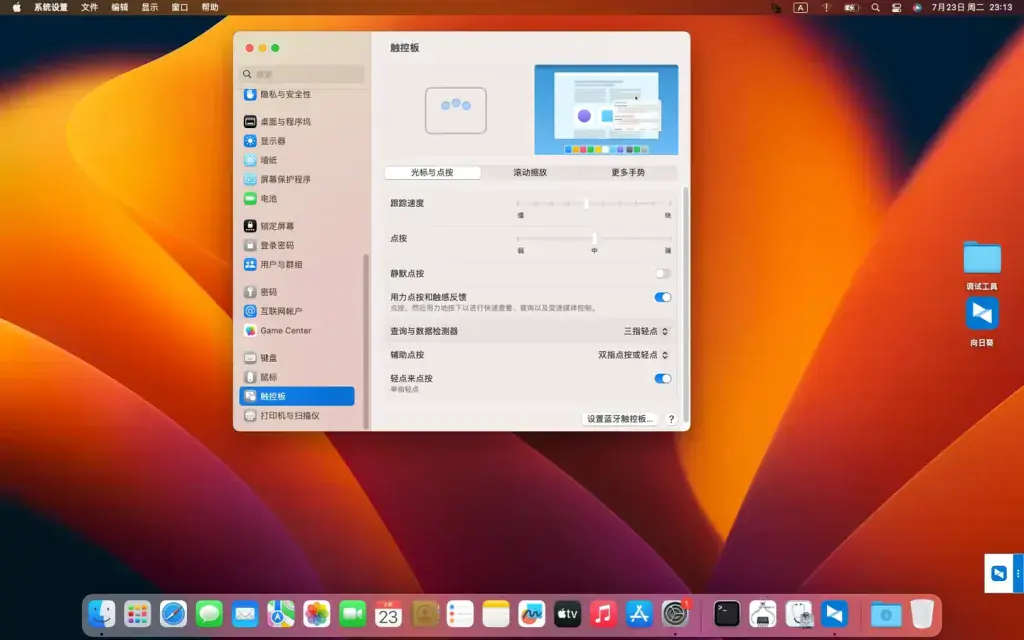Open 窗口 menu in menu bar
Viewport: 1024px width, 640px height.
pos(180,7)
